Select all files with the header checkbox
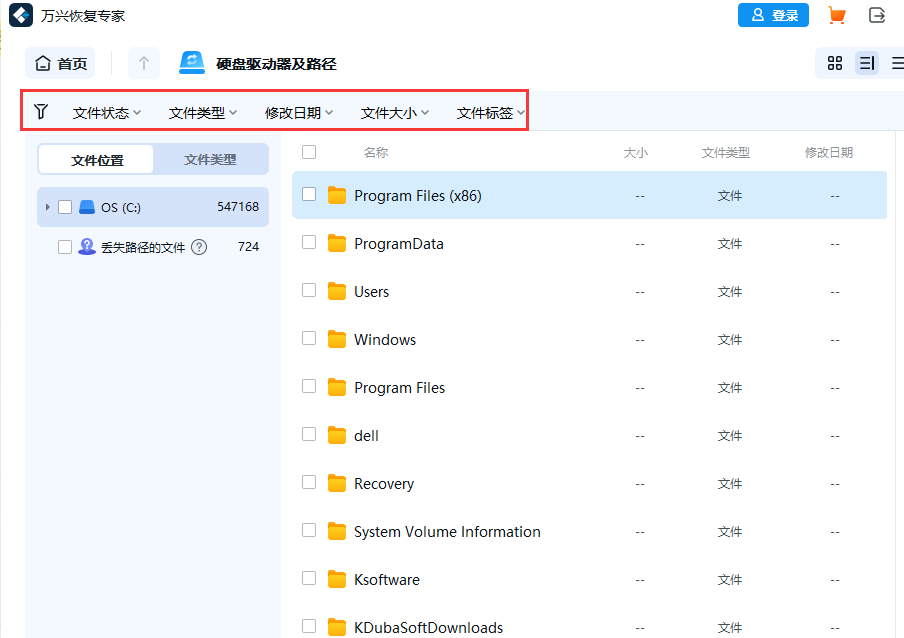The height and width of the screenshot is (638, 904). coord(309,152)
